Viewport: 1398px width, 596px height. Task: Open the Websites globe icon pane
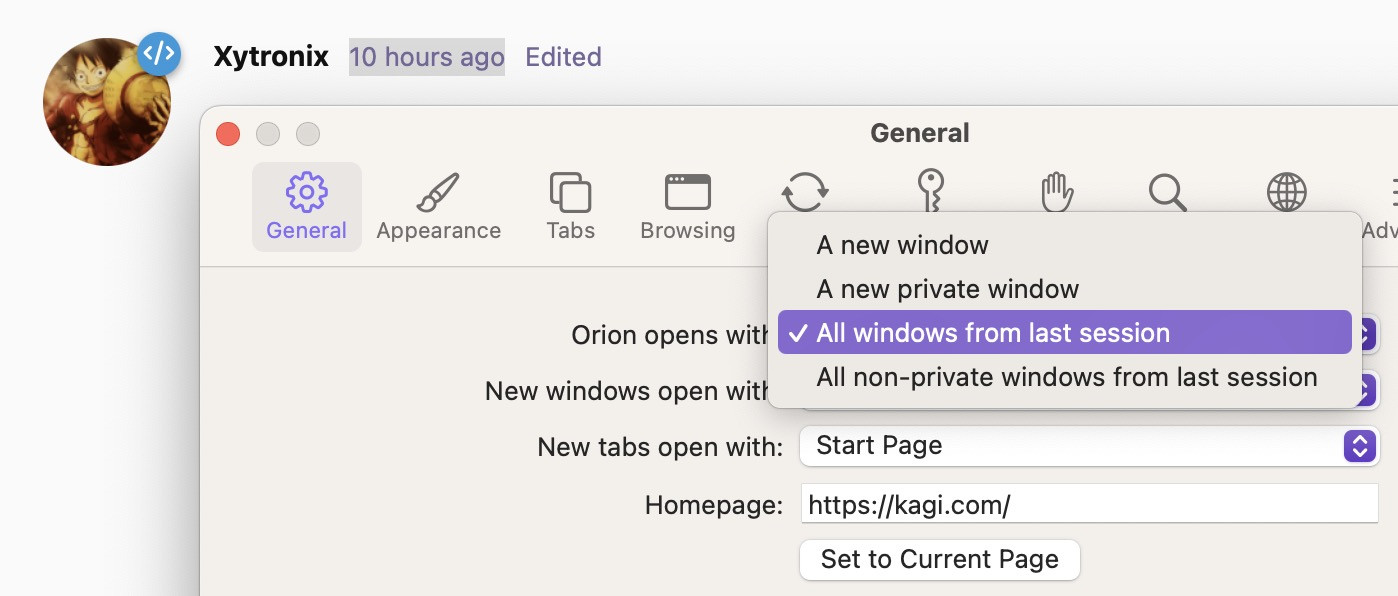pos(1286,191)
